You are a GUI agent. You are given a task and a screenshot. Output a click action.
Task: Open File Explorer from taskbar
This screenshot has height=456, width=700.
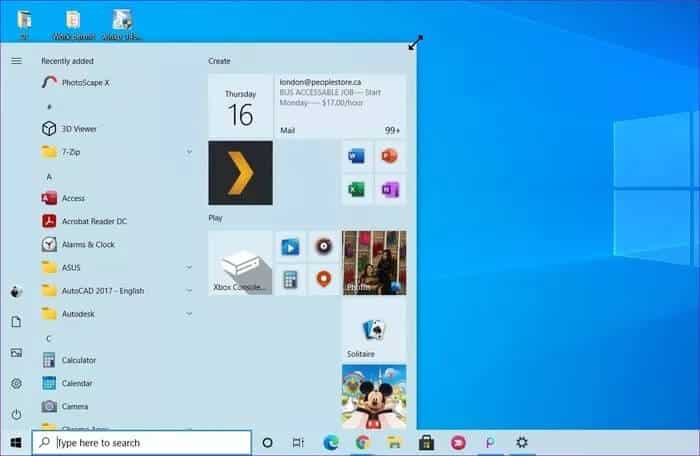tap(395, 443)
